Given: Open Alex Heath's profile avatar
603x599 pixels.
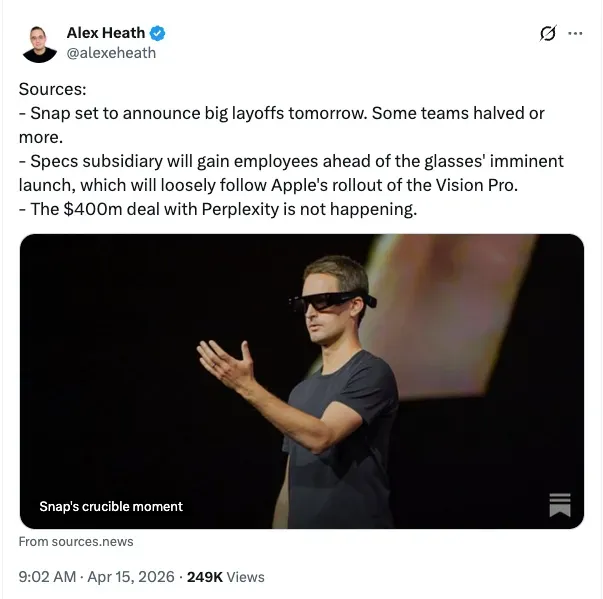Looking at the screenshot, I should click(x=40, y=44).
